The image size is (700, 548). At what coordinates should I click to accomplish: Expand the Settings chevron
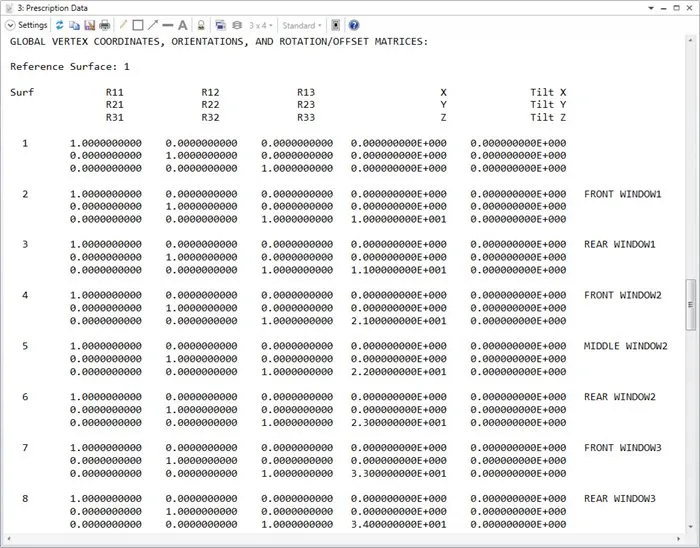pyautogui.click(x=10, y=25)
